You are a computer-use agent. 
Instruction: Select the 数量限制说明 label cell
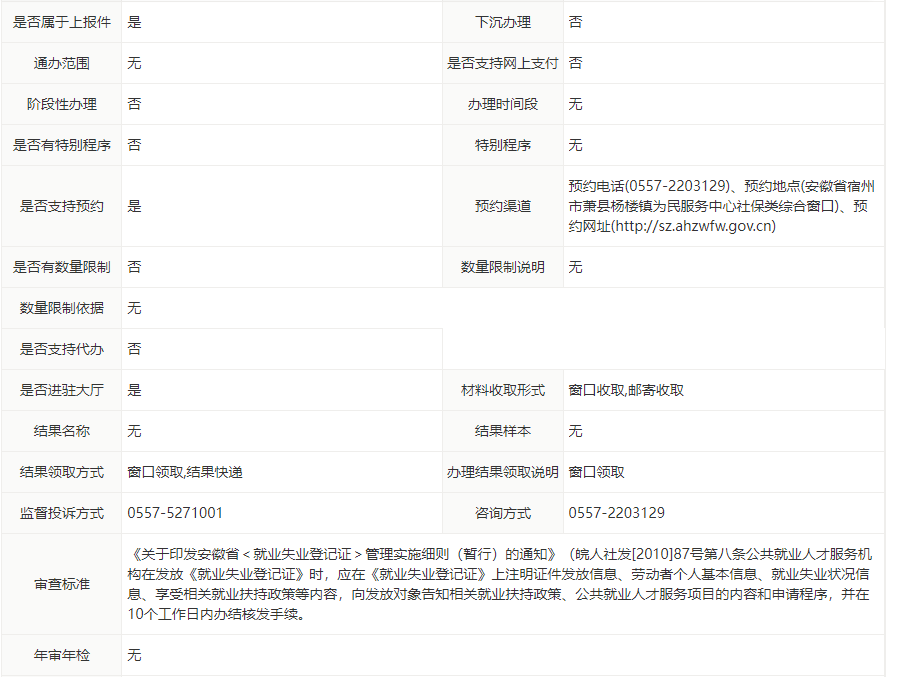[x=502, y=267]
